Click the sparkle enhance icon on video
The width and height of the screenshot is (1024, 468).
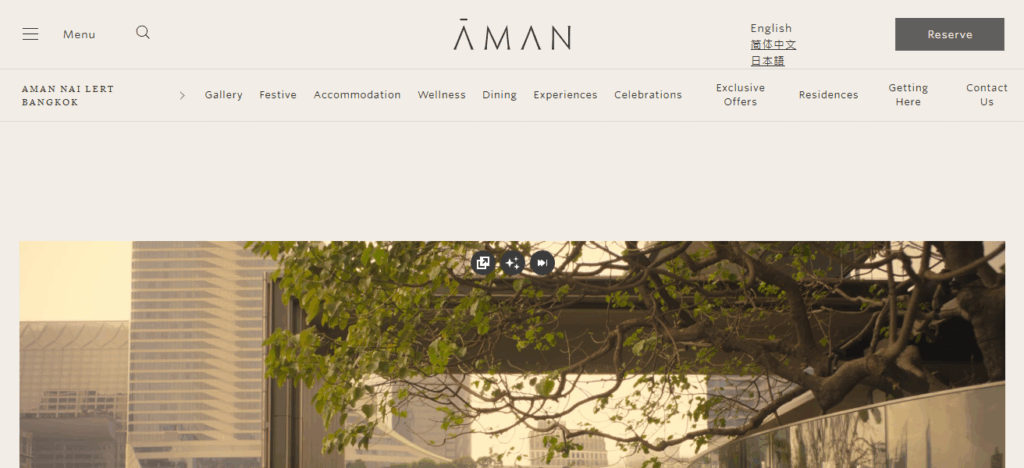point(513,263)
